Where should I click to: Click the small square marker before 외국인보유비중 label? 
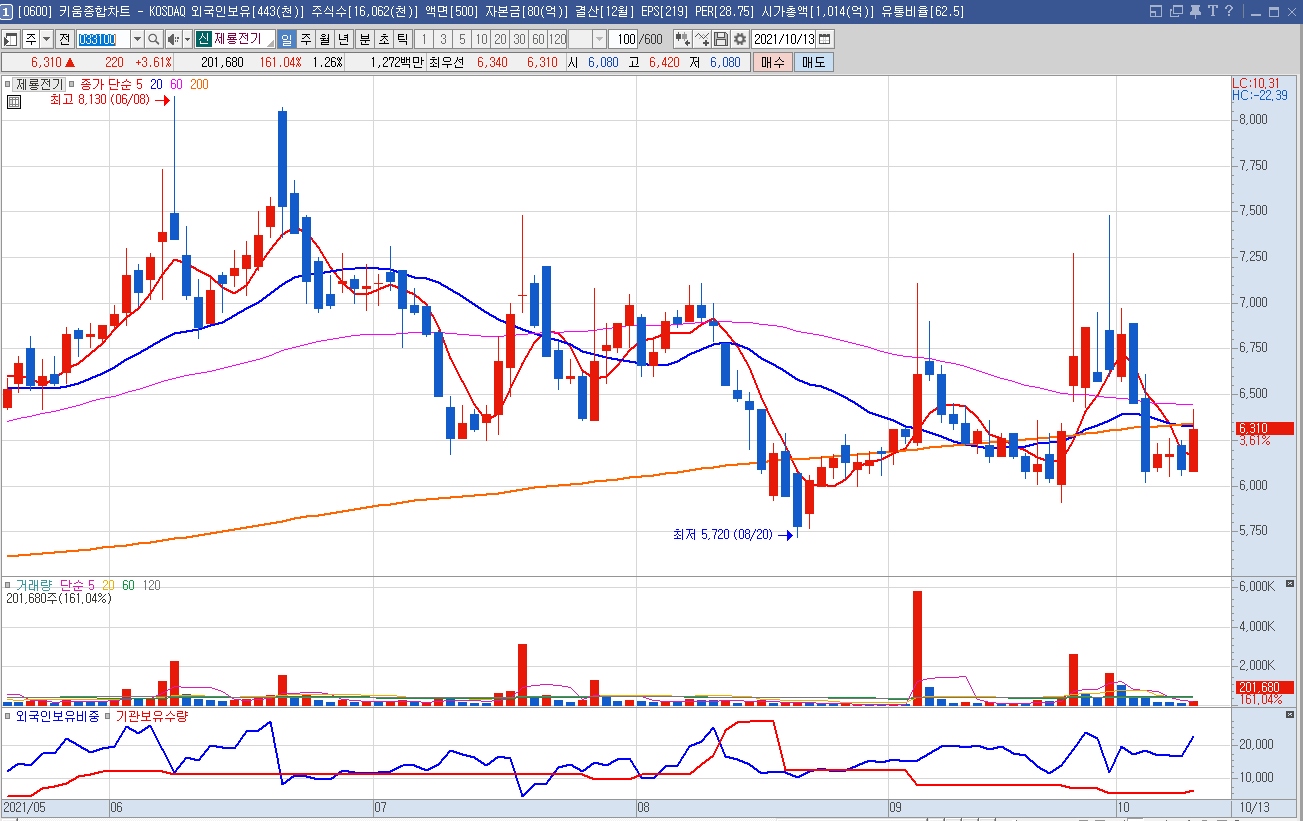tap(8, 716)
